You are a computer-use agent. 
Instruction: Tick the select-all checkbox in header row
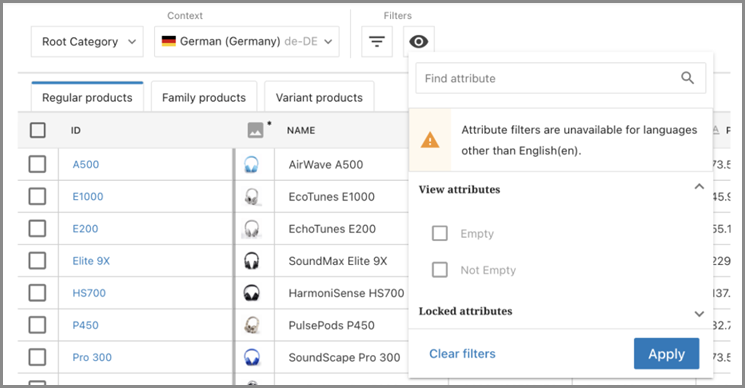point(38,130)
